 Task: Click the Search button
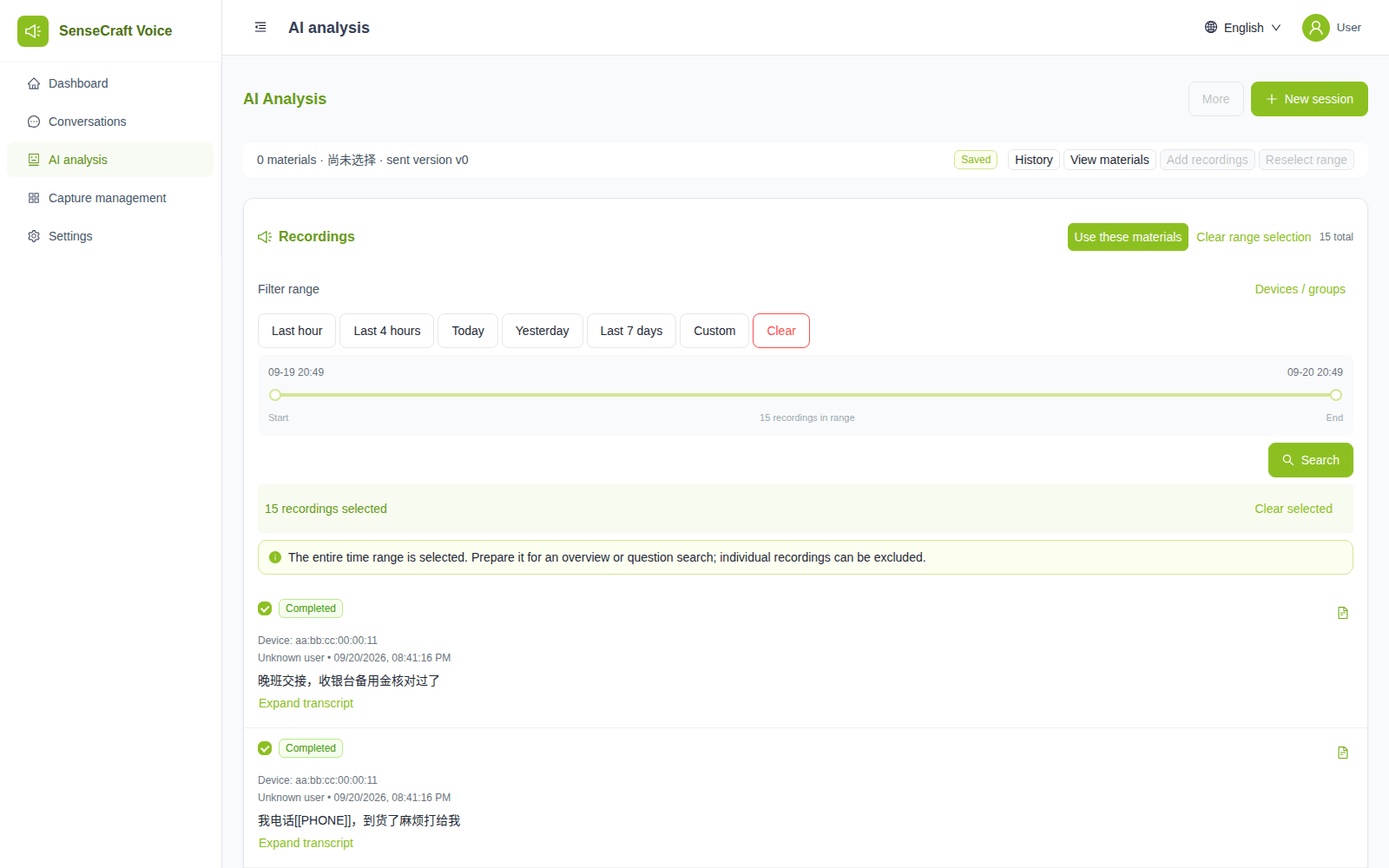pyautogui.click(x=1311, y=460)
